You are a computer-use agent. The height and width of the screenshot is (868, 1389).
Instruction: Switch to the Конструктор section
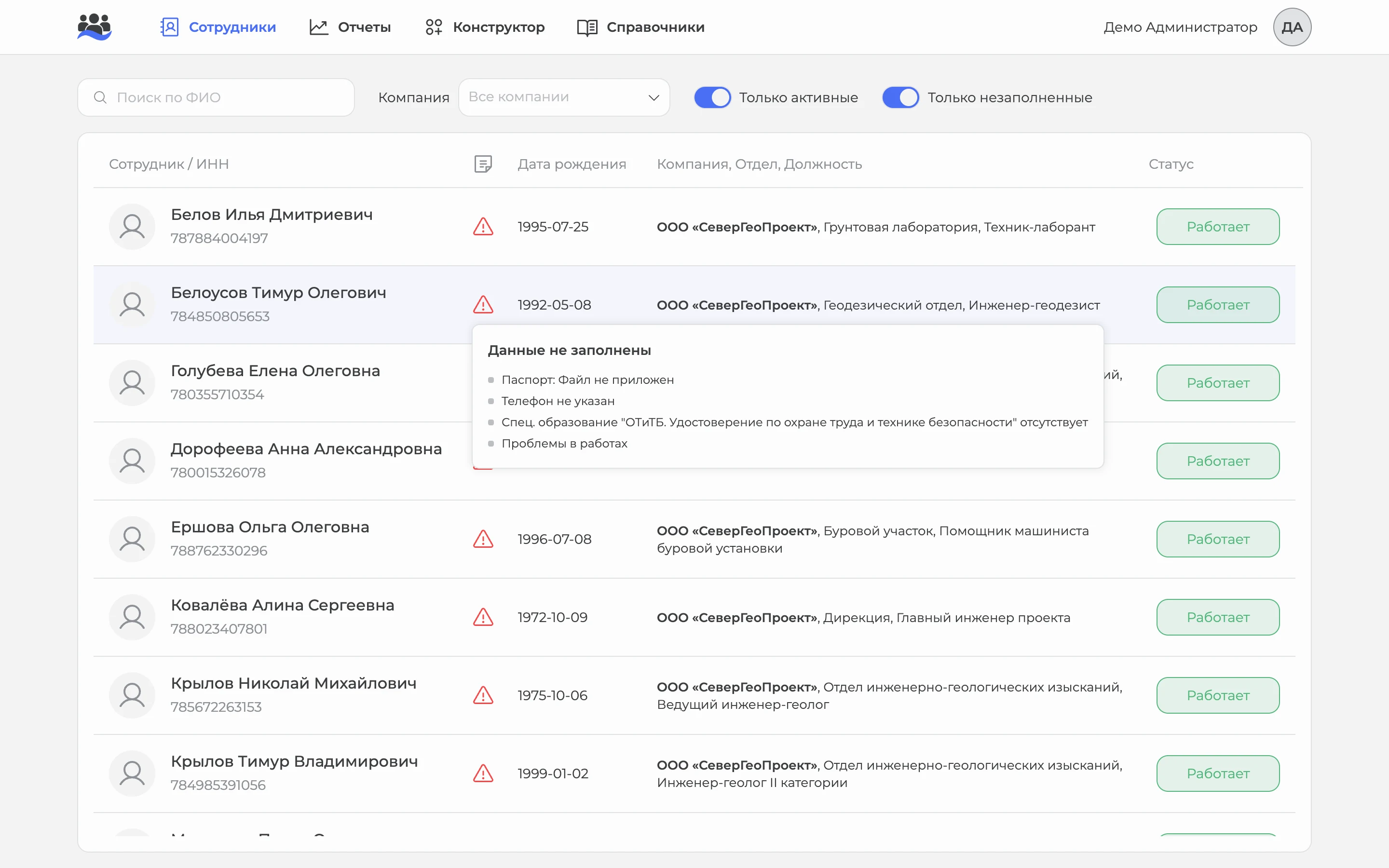coord(485,27)
